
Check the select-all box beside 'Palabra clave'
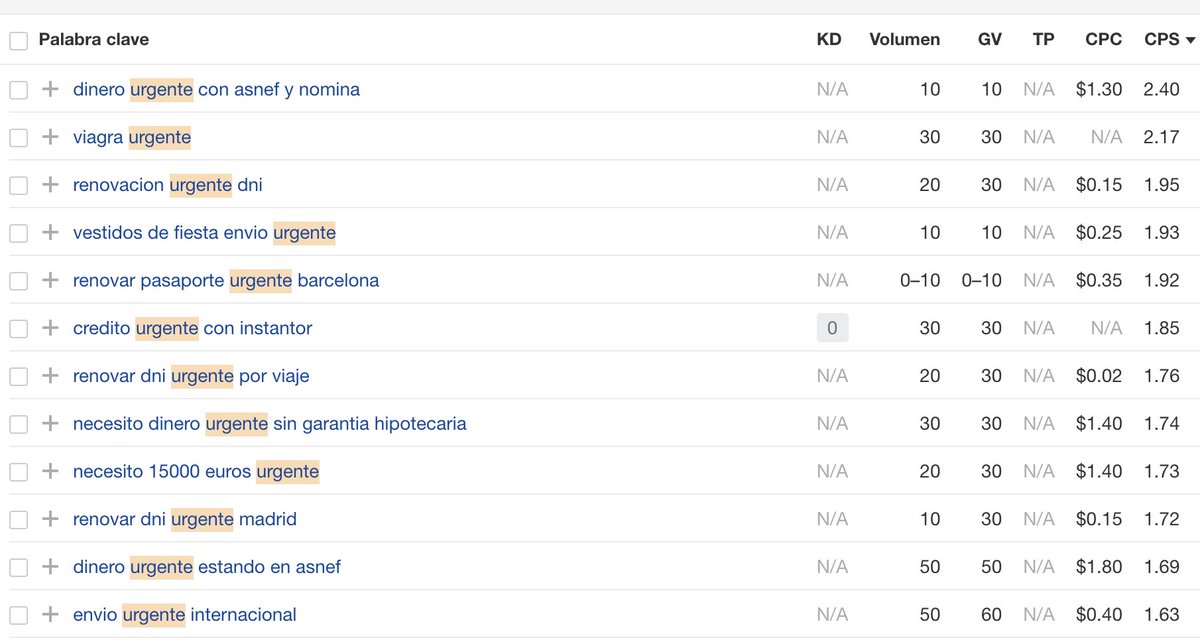coord(18,41)
